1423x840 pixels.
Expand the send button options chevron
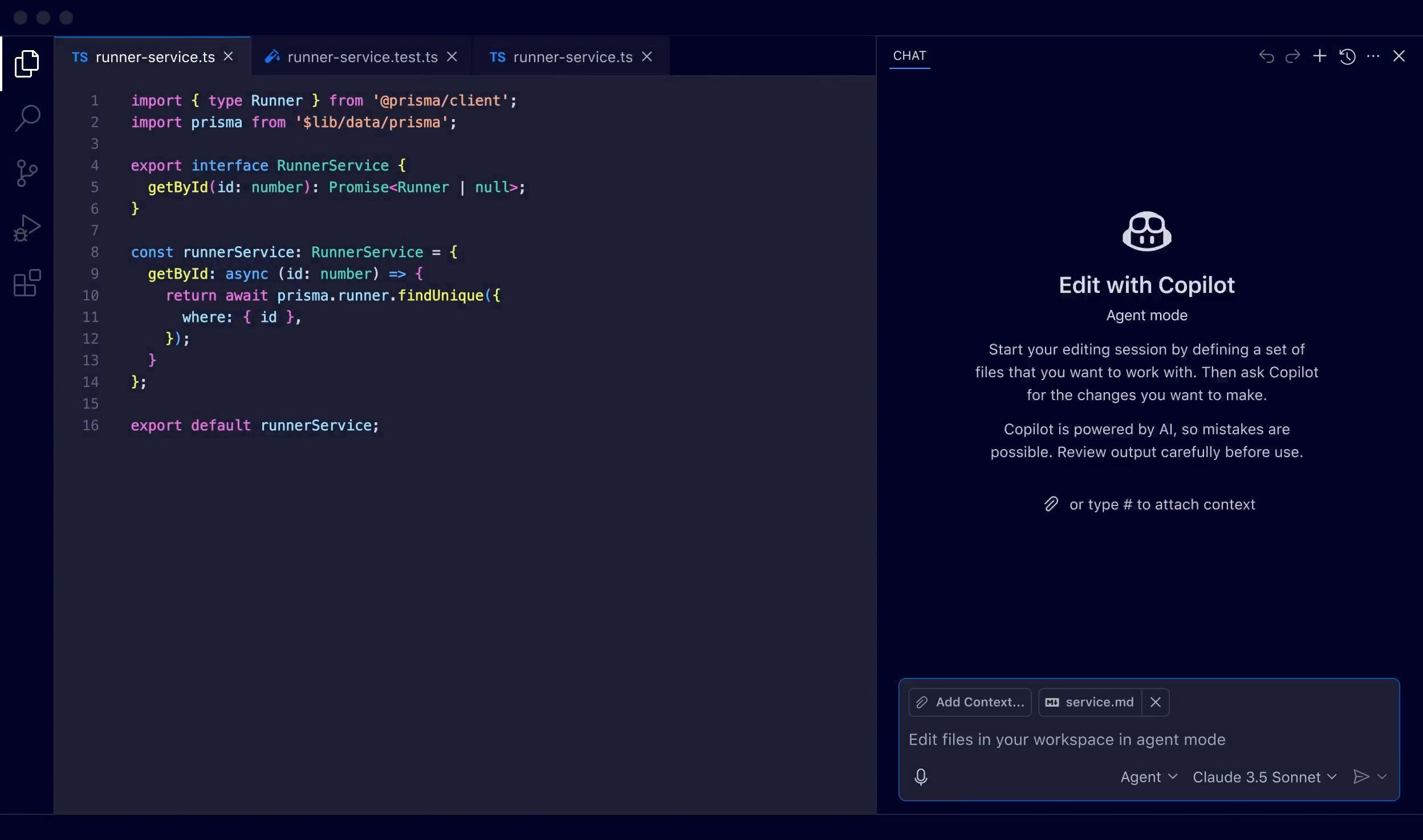[1382, 776]
